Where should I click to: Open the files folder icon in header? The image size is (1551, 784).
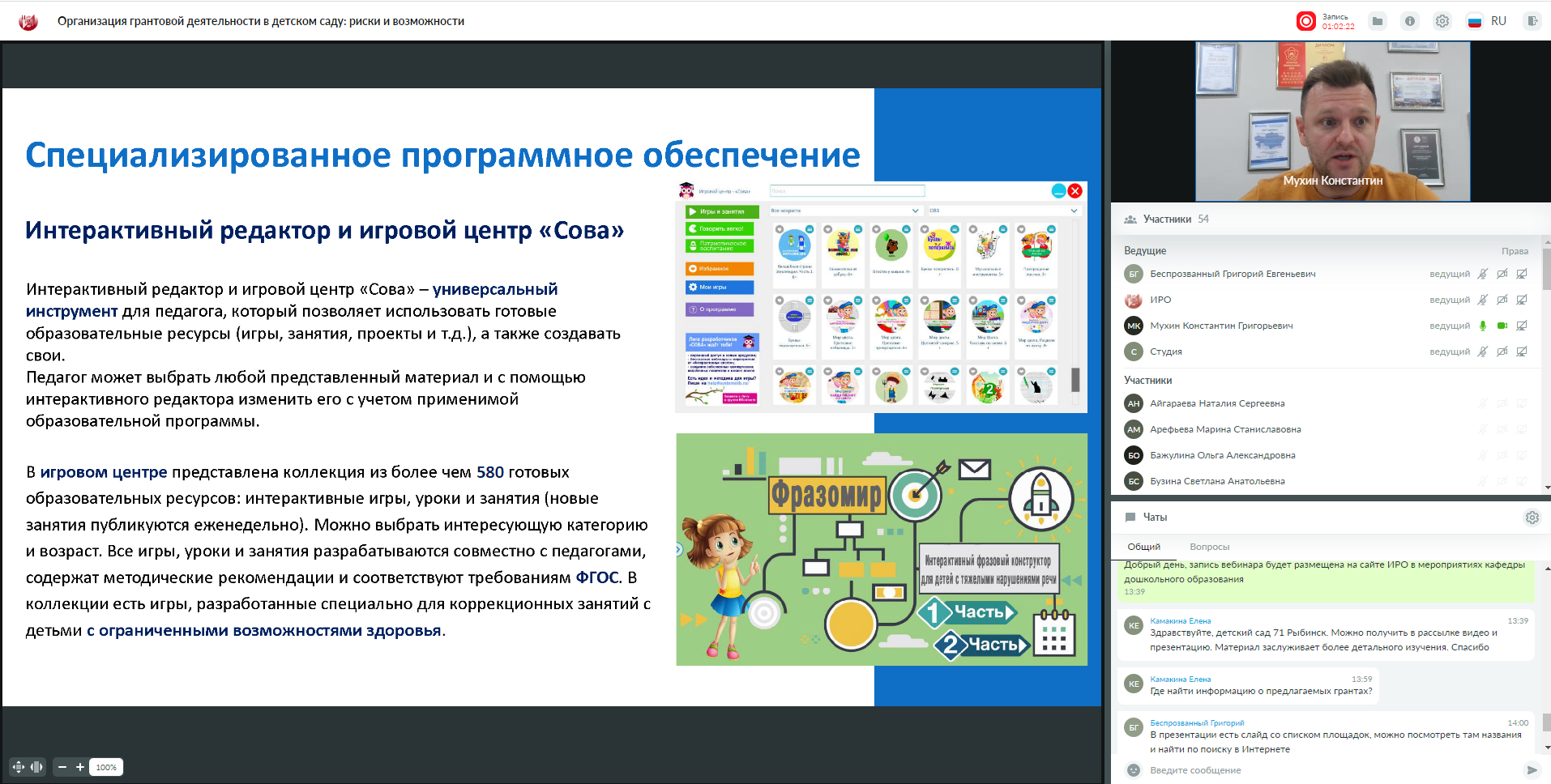pos(1378,21)
